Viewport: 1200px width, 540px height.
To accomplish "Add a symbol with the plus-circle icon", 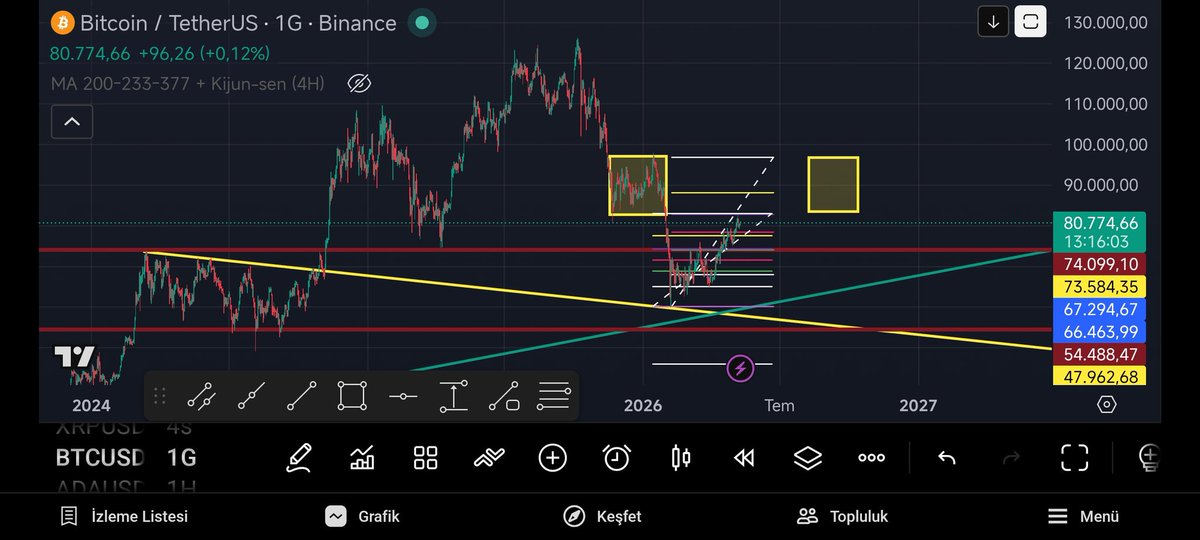I will tap(553, 458).
